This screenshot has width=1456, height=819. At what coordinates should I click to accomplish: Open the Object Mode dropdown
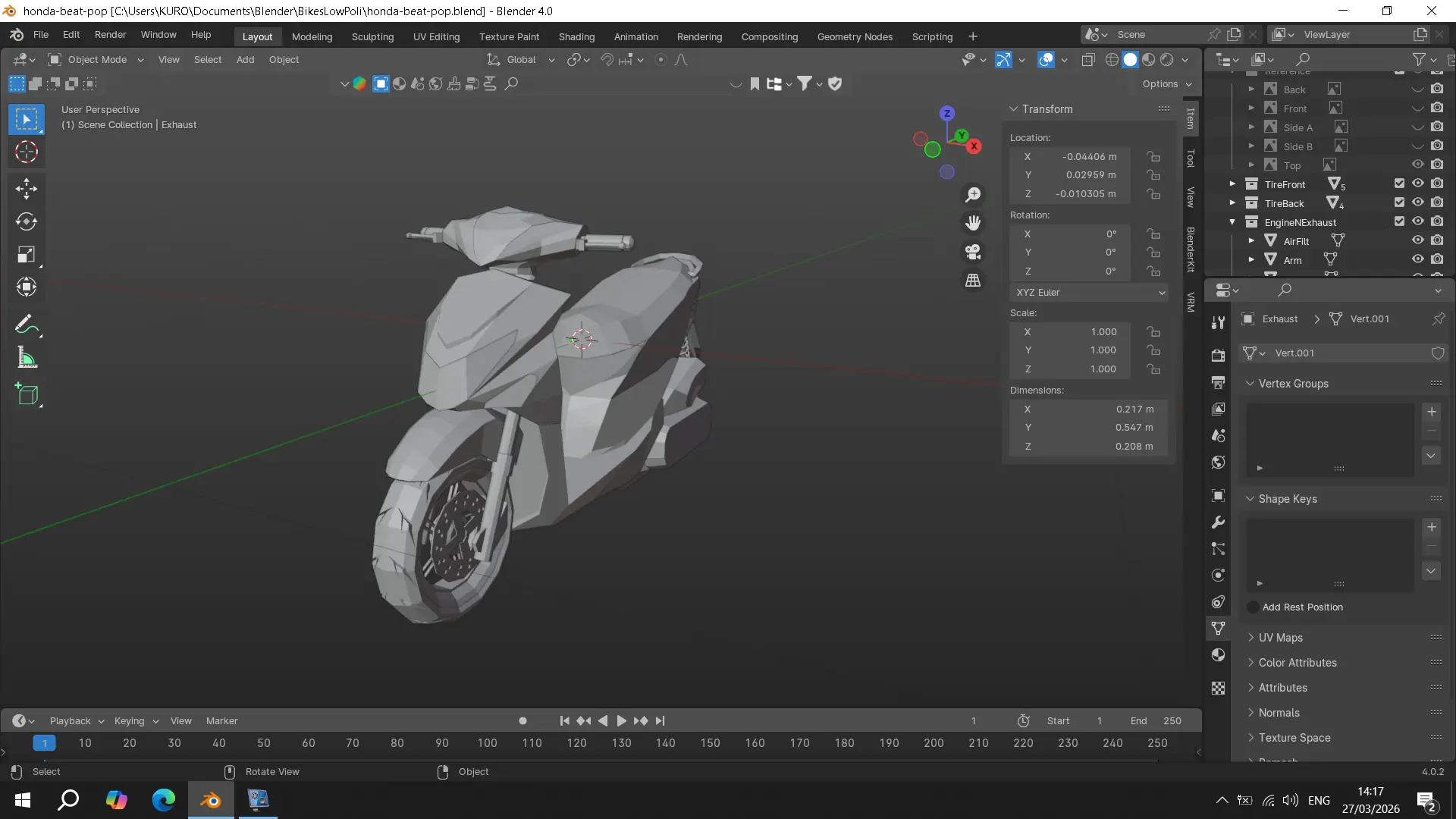click(x=96, y=60)
